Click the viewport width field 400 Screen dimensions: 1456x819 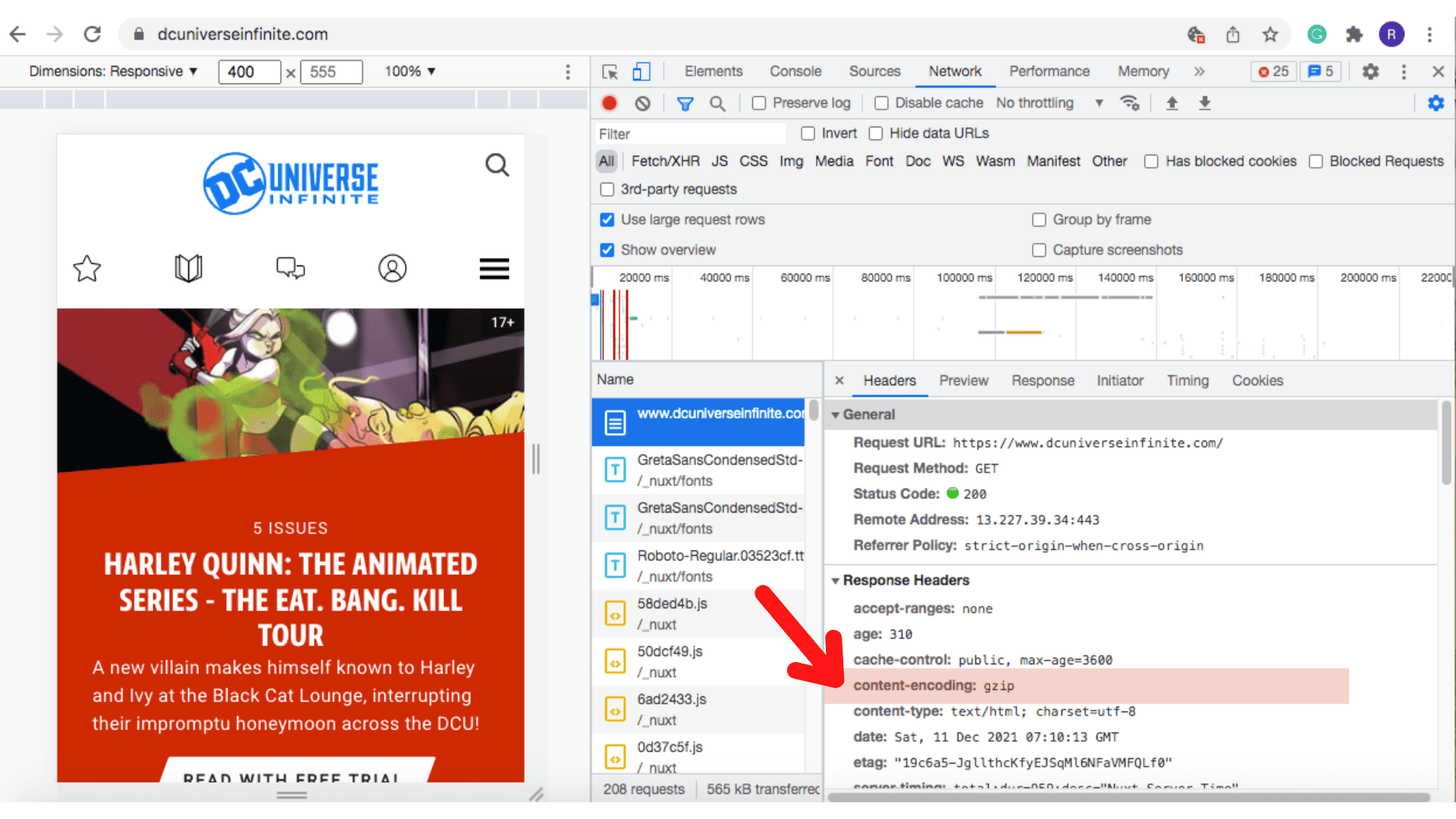click(249, 72)
